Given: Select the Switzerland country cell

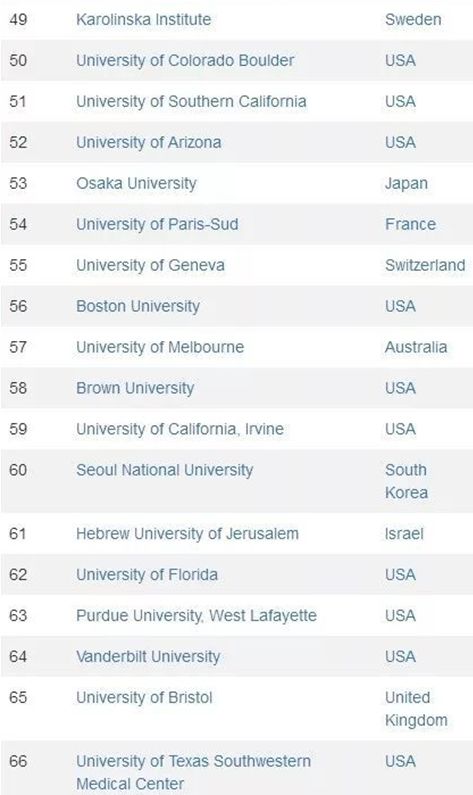Looking at the screenshot, I should 425,265.
